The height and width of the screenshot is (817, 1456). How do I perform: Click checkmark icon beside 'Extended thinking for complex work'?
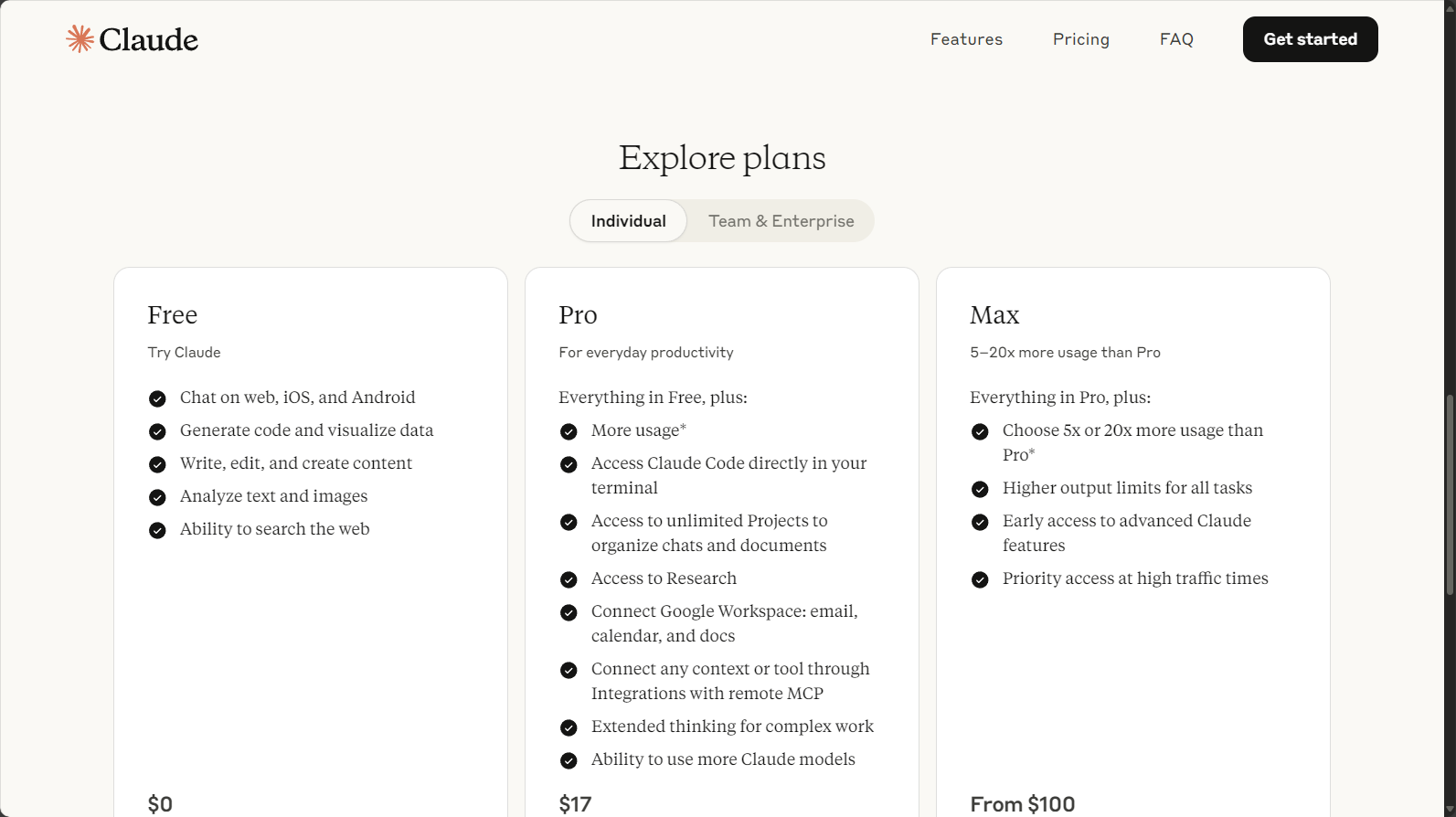(569, 727)
